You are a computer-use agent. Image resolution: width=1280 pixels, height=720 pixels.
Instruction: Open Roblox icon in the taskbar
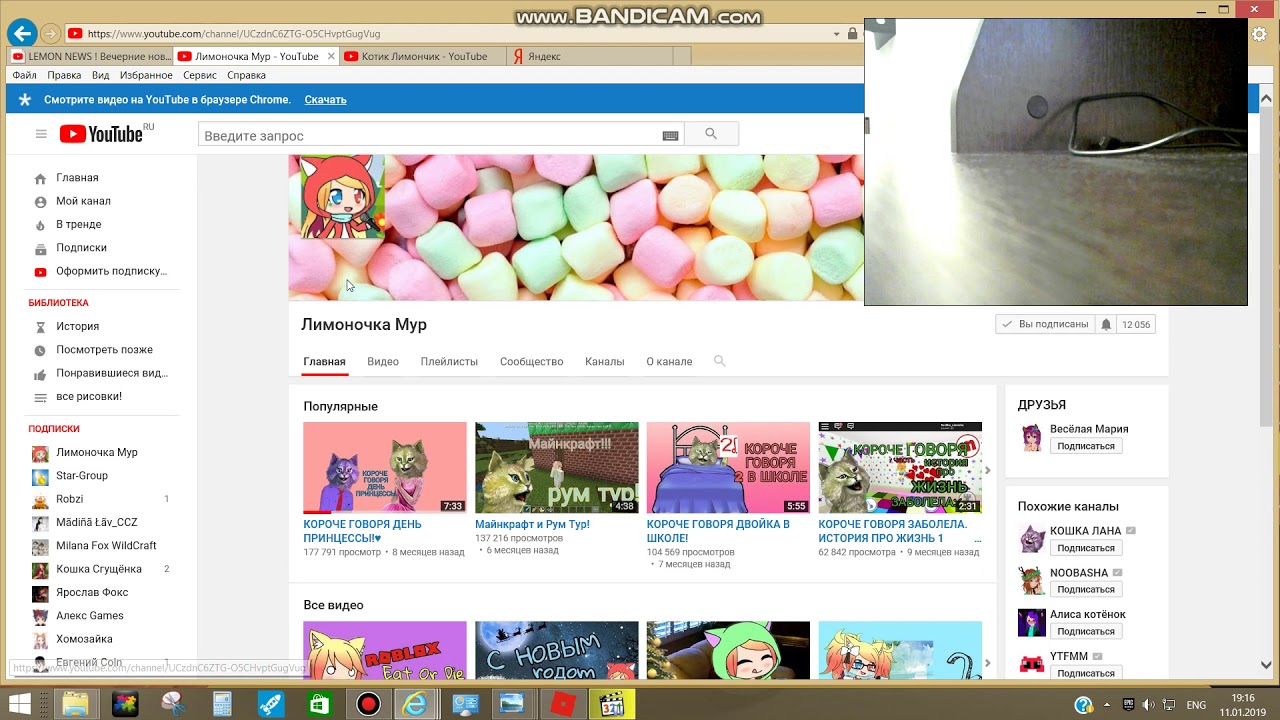click(x=562, y=705)
